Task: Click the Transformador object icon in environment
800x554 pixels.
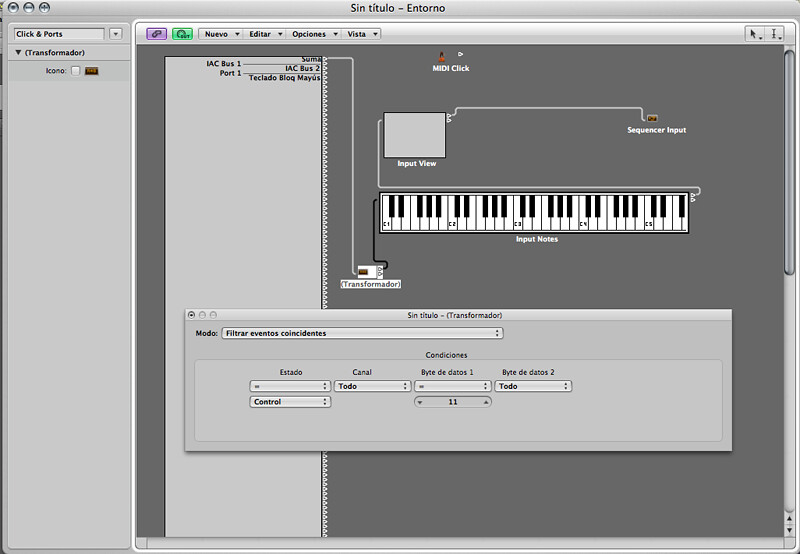Action: pyautogui.click(x=364, y=271)
